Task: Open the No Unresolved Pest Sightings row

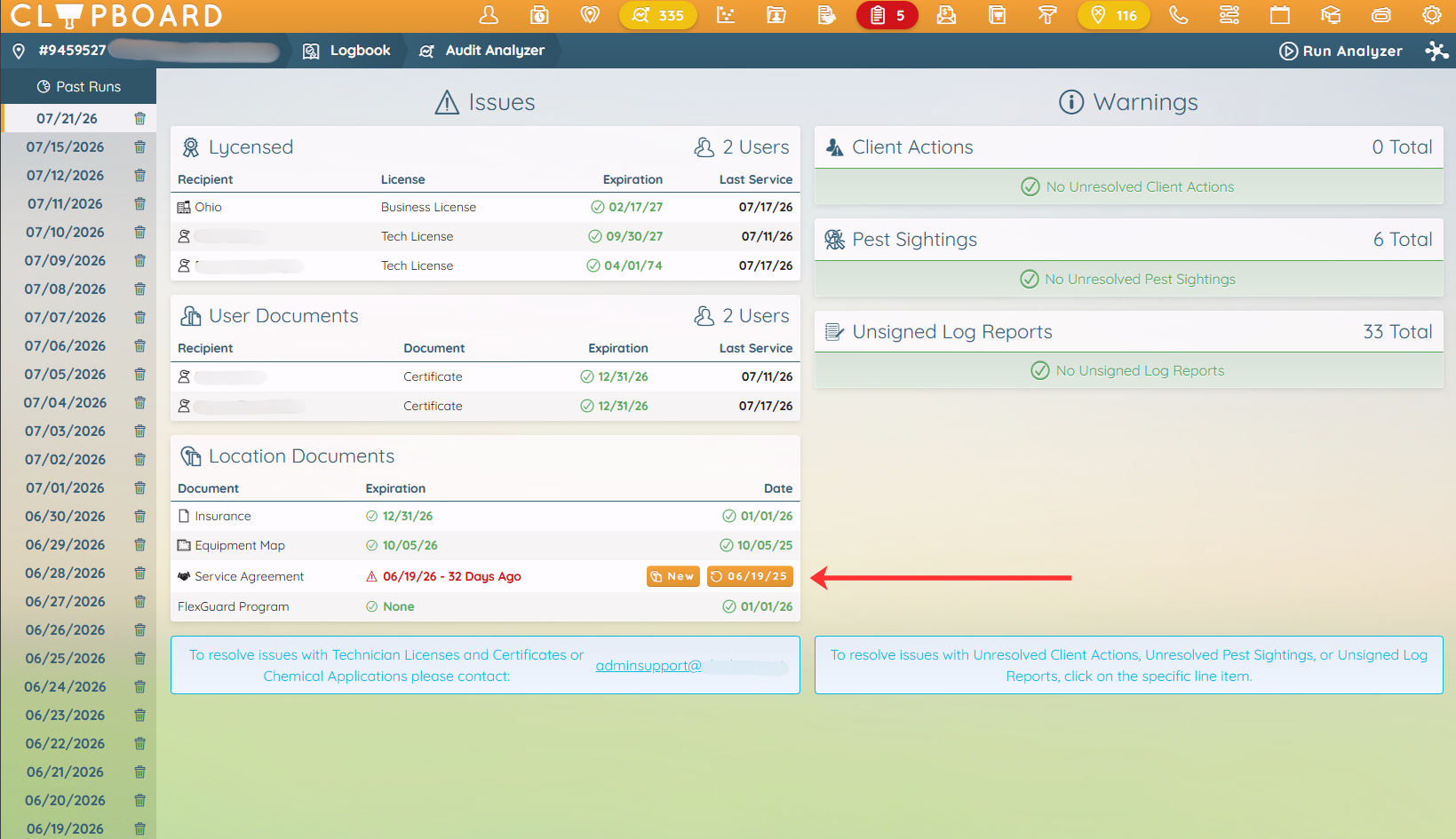Action: 1128,279
